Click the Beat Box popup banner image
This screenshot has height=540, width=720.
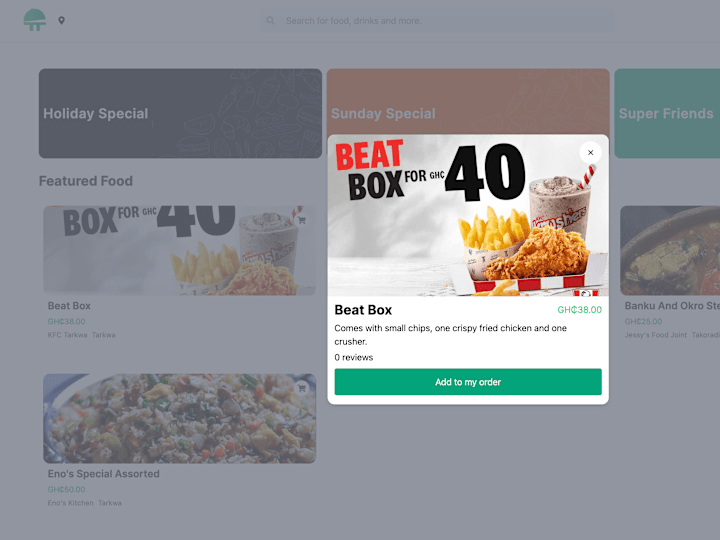click(x=468, y=215)
